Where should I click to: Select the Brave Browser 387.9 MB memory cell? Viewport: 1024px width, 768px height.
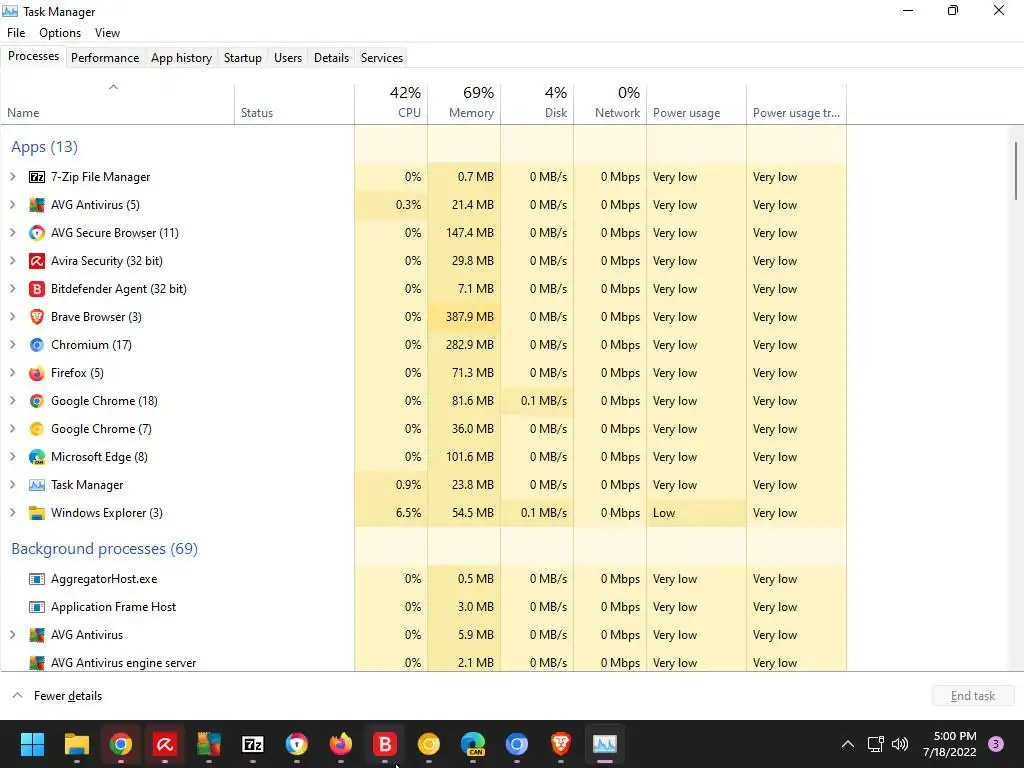[x=464, y=317]
